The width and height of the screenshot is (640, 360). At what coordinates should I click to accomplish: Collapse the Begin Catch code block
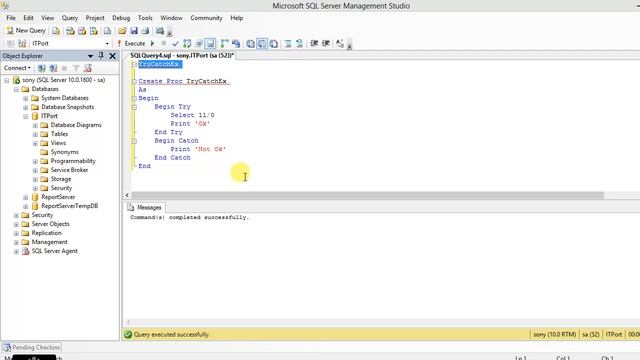tap(134, 141)
